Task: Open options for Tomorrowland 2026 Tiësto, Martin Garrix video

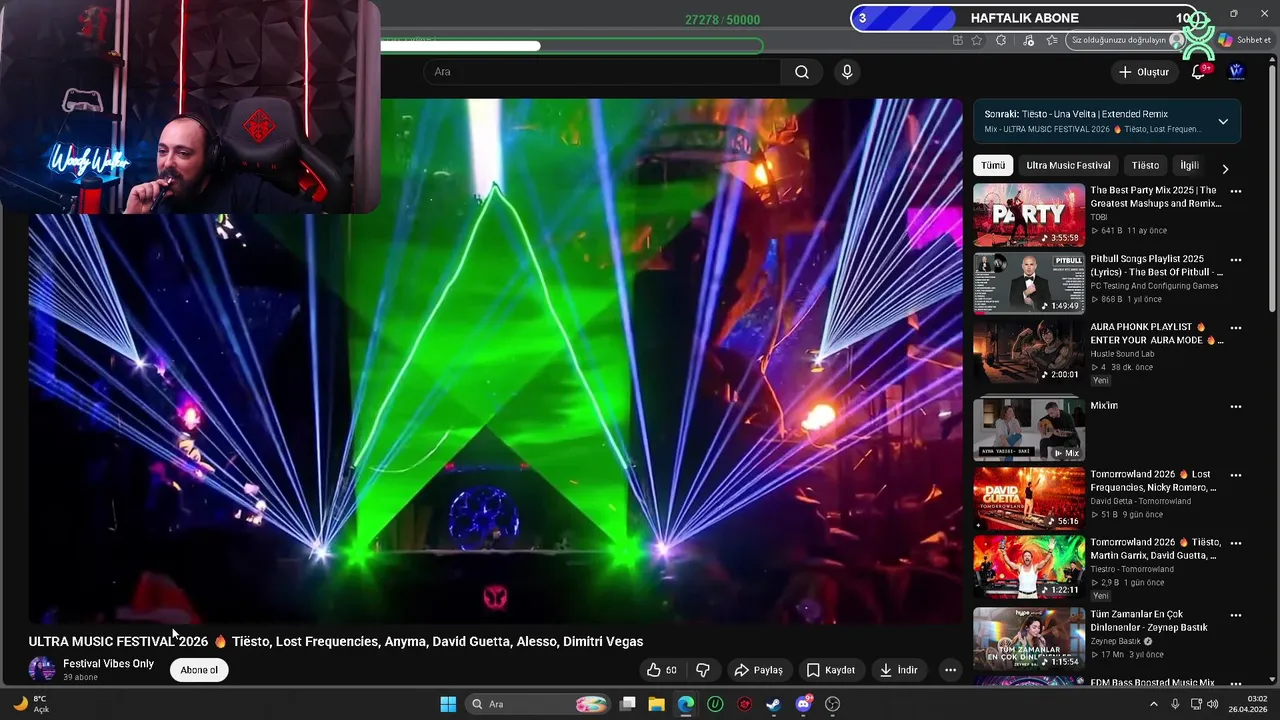Action: pos(1236,543)
